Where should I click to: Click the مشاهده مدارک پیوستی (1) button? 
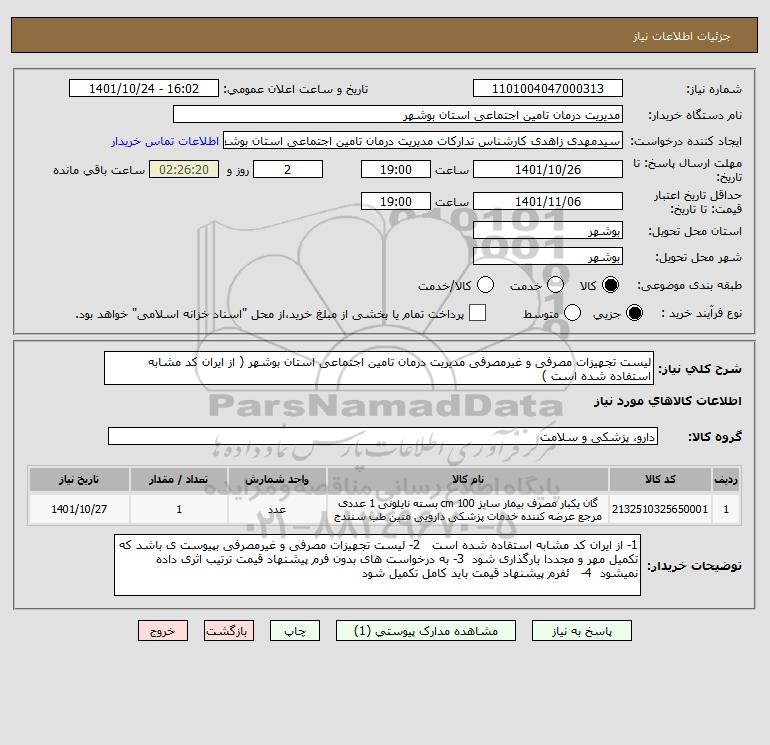tap(426, 631)
